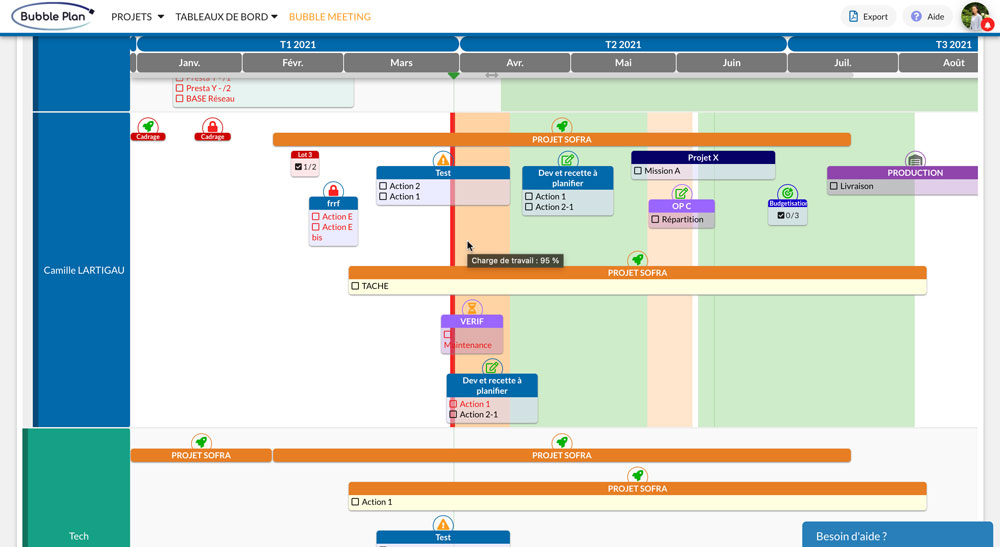Check Presta Y - /2 checkbox
Image resolution: width=1000 pixels, height=547 pixels.
179,88
